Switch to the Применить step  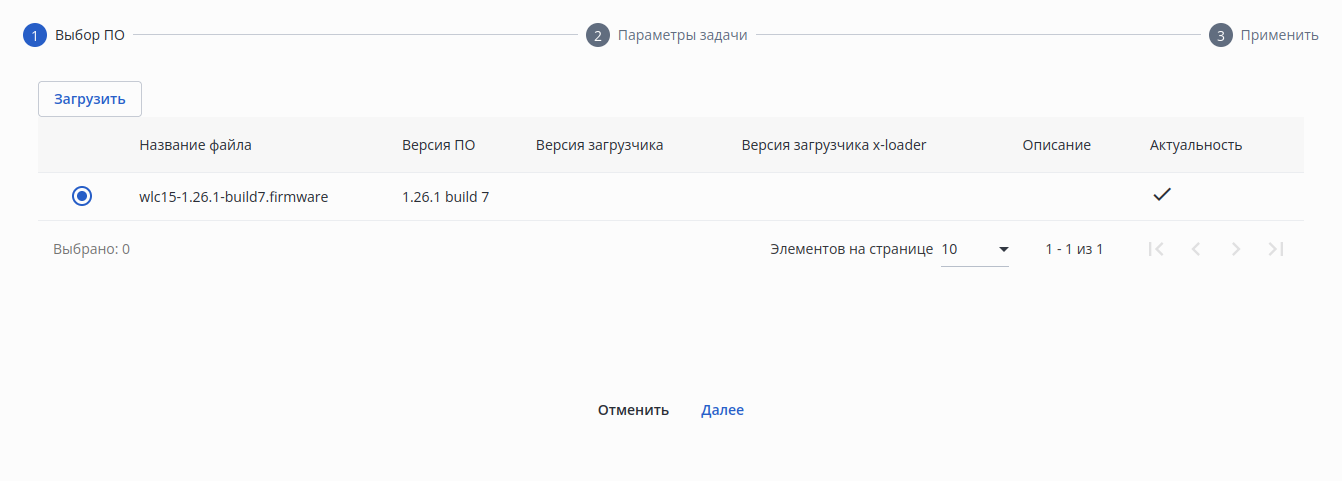[1279, 36]
